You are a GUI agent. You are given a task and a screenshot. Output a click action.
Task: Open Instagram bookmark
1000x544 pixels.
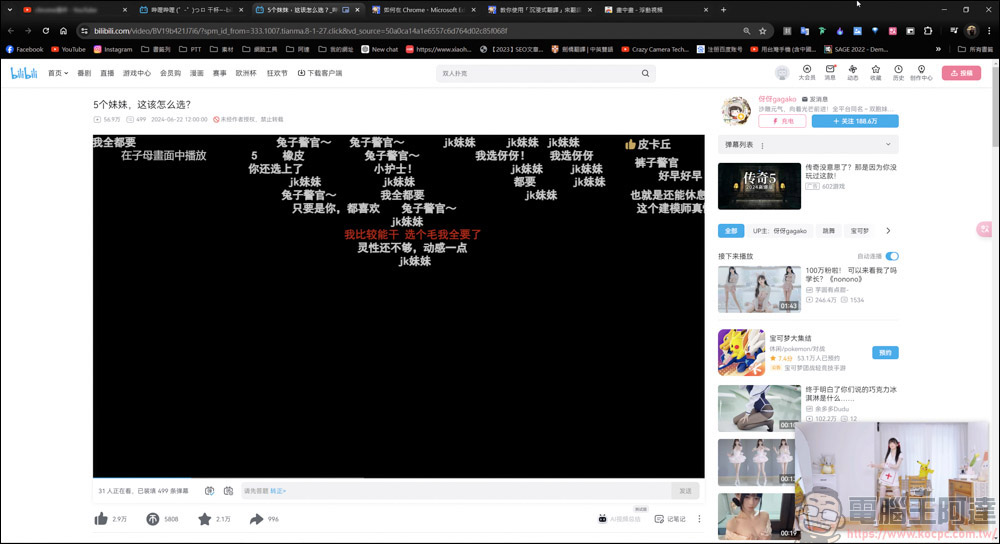pyautogui.click(x=113, y=49)
